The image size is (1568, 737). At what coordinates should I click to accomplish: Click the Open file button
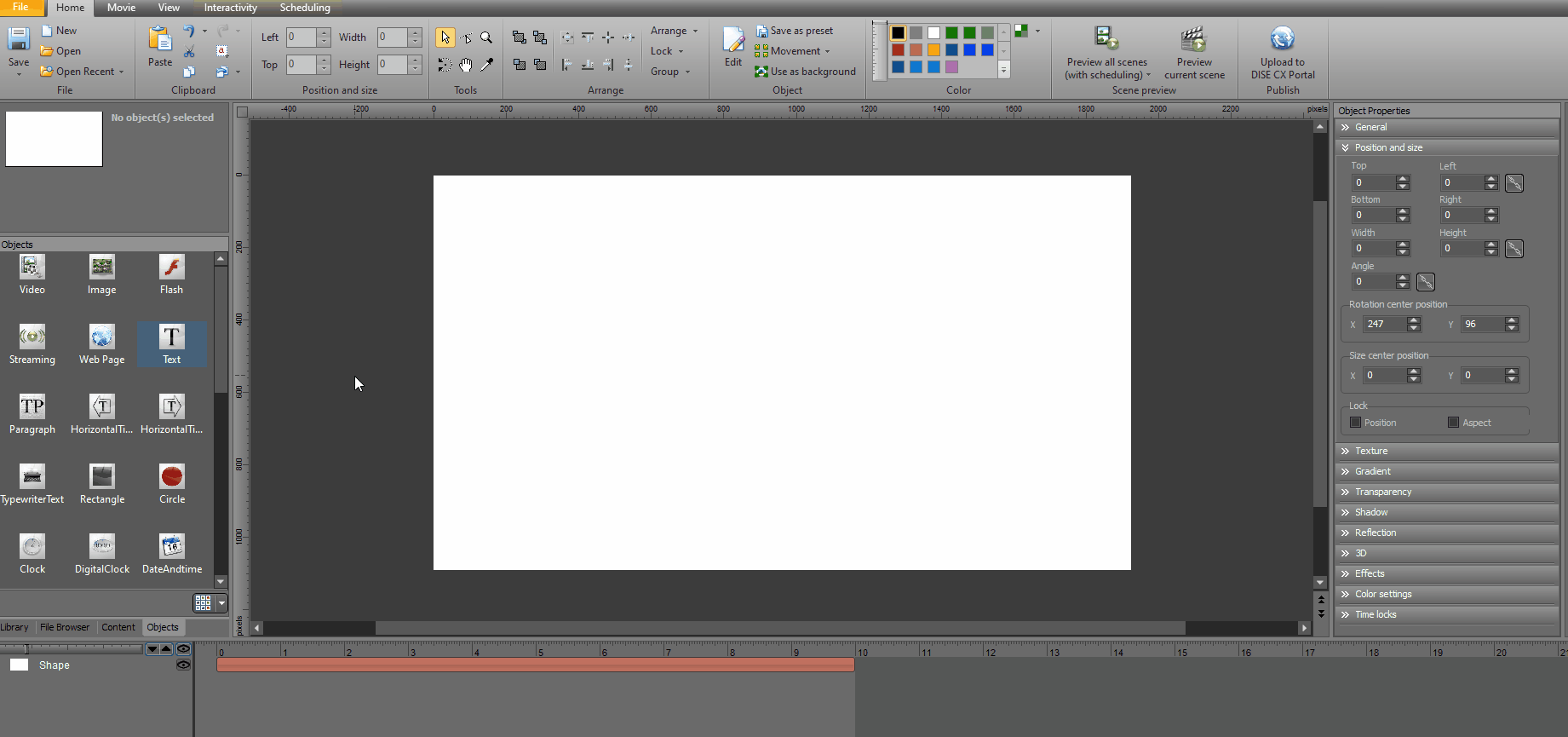[x=60, y=51]
